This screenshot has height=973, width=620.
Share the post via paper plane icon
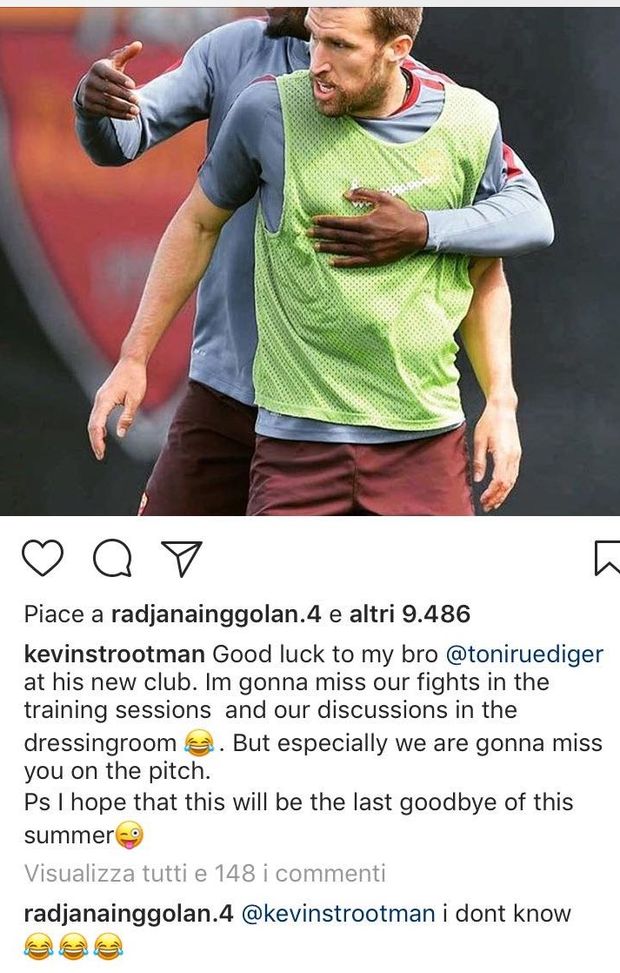(181, 558)
